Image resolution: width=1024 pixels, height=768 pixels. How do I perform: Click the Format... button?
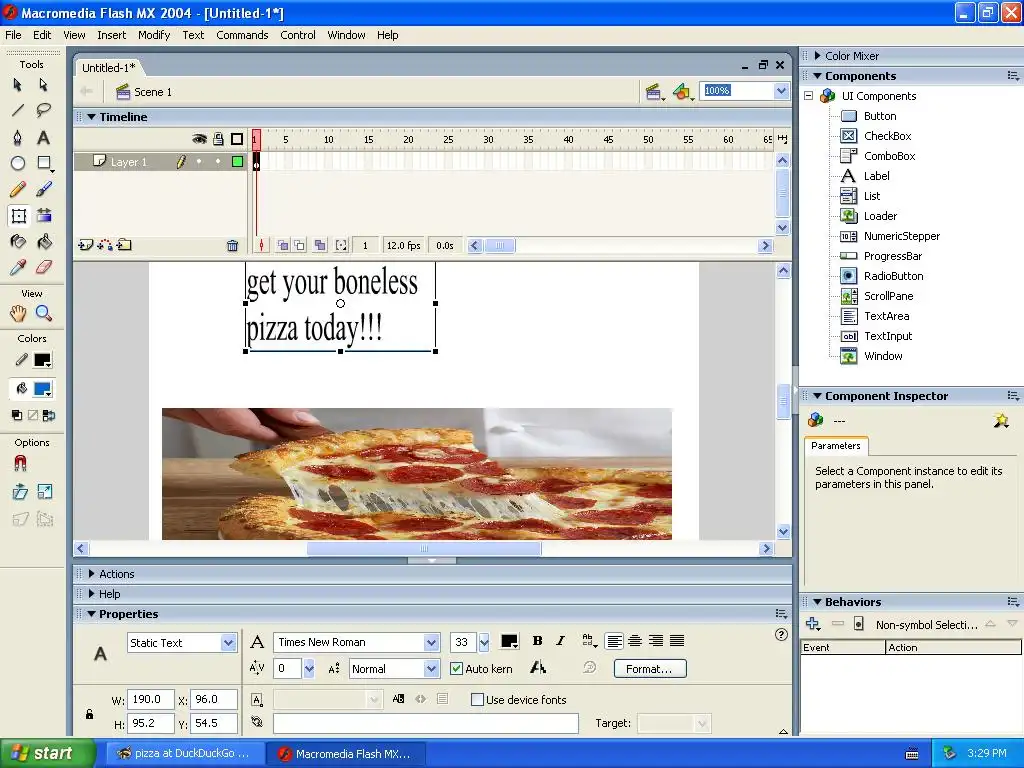pyautogui.click(x=650, y=669)
